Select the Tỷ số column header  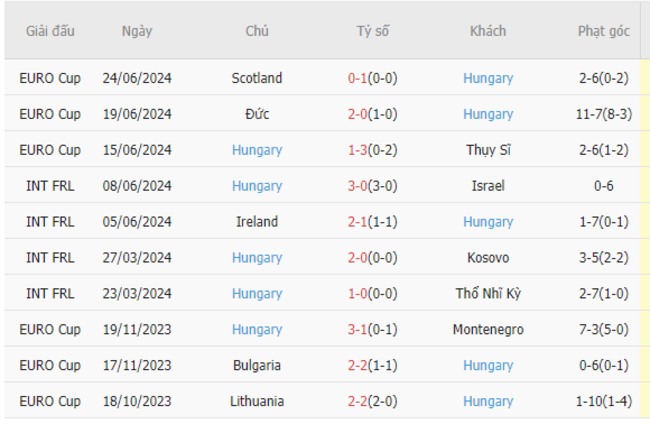point(373,31)
